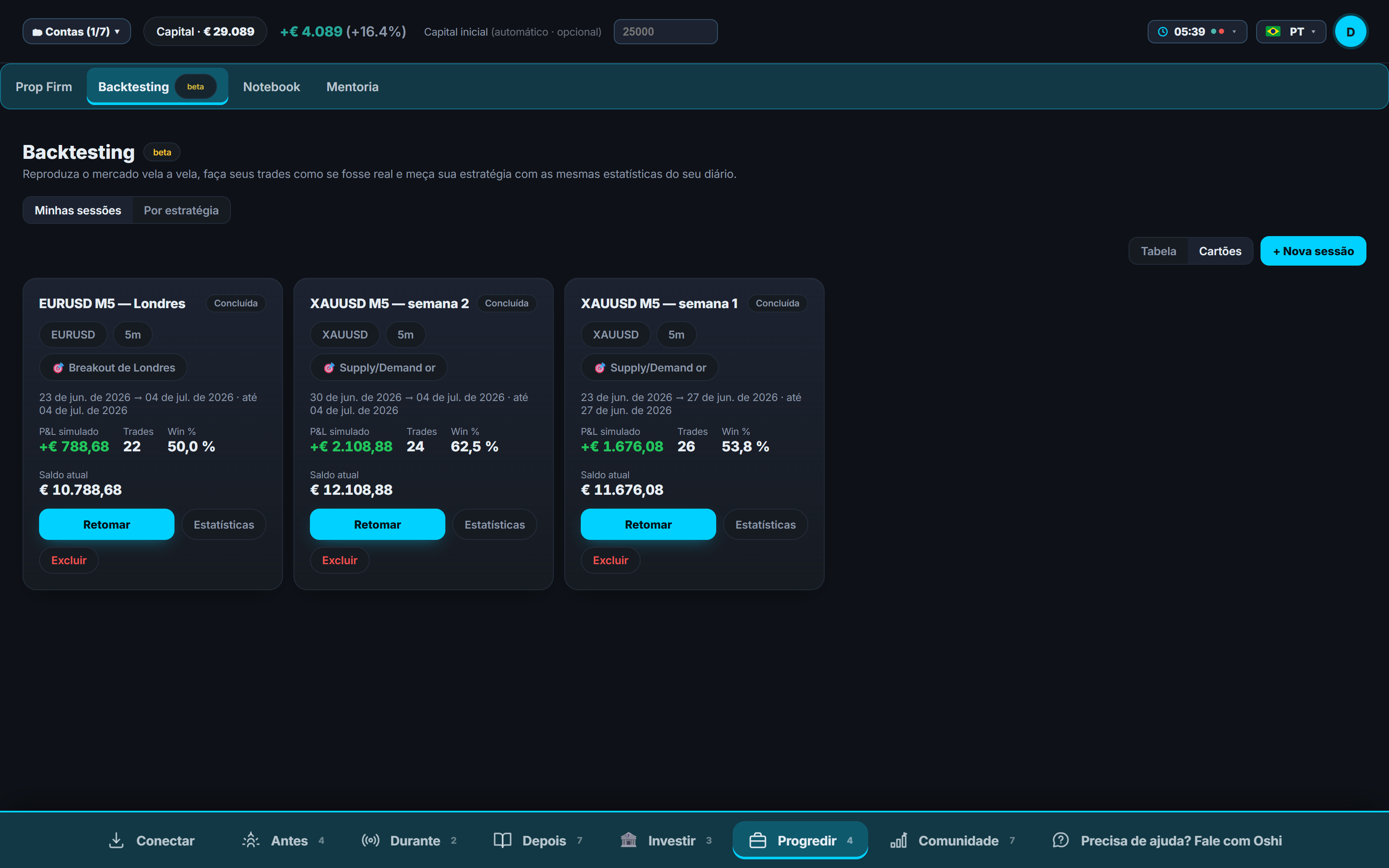The height and width of the screenshot is (868, 1389).
Task: Click the Antes sunrise icon
Action: point(251,841)
